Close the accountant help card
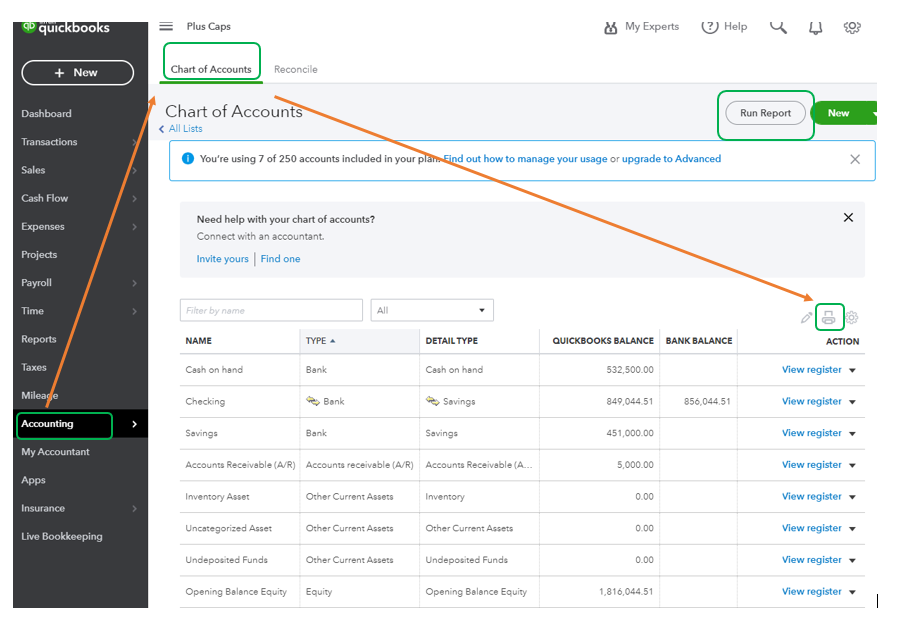This screenshot has height=619, width=924. [848, 218]
